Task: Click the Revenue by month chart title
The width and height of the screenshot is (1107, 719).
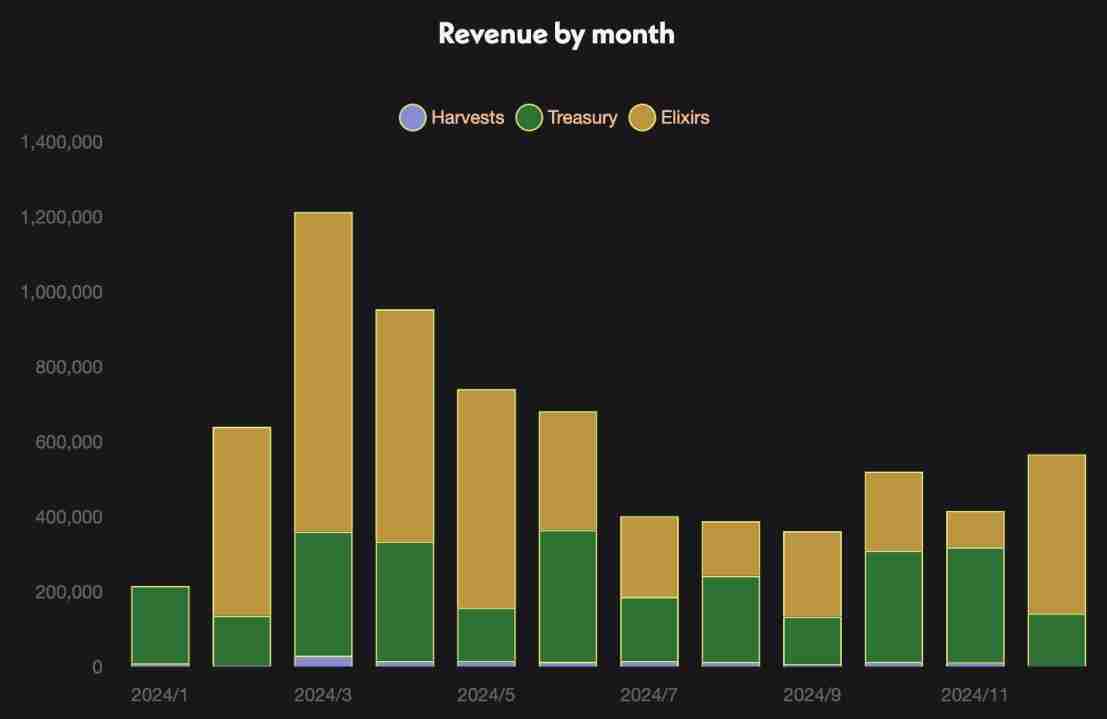Action: tap(556, 33)
